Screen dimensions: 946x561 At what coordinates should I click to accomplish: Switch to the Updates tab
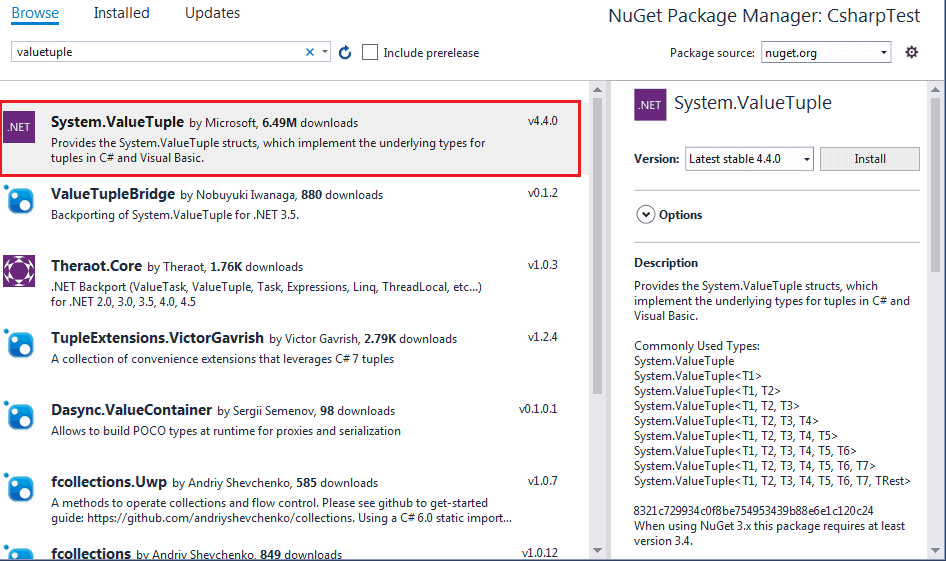(x=212, y=13)
